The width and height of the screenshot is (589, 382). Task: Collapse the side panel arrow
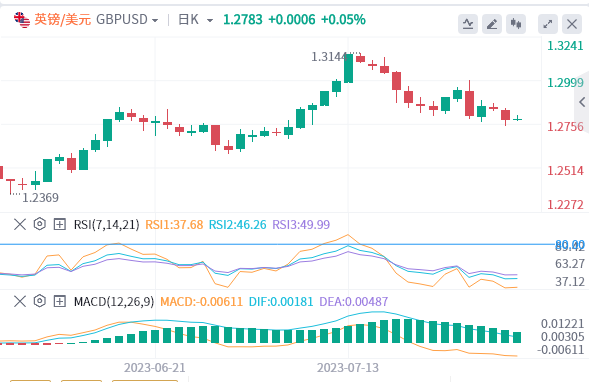pyautogui.click(x=582, y=102)
